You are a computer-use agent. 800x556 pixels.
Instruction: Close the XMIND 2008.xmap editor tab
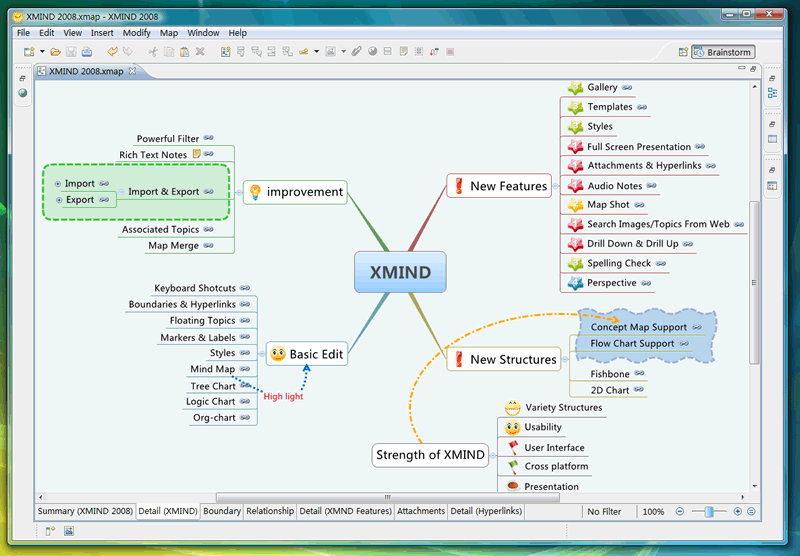point(133,71)
